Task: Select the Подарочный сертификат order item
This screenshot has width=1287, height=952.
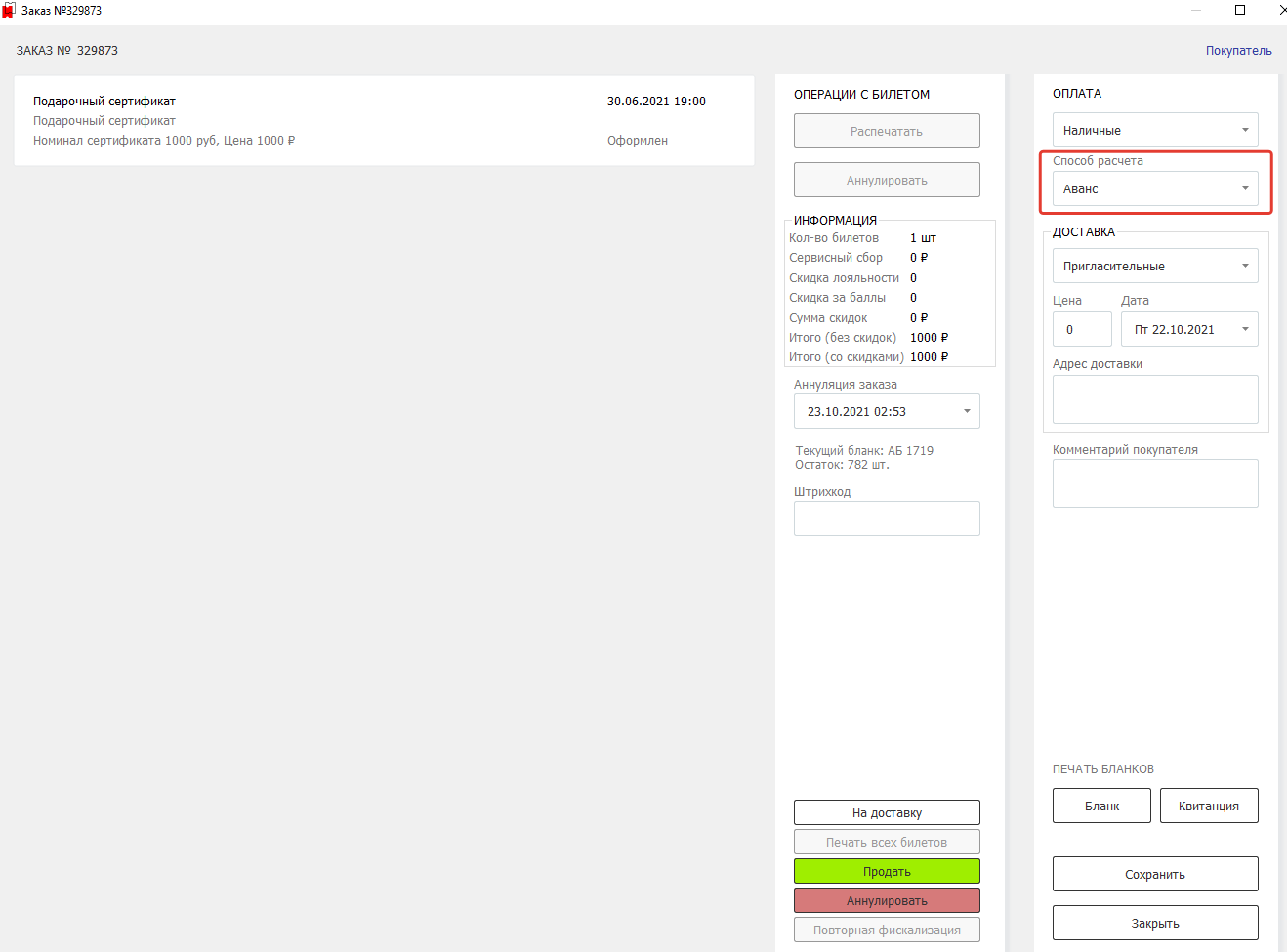Action: tap(384, 120)
